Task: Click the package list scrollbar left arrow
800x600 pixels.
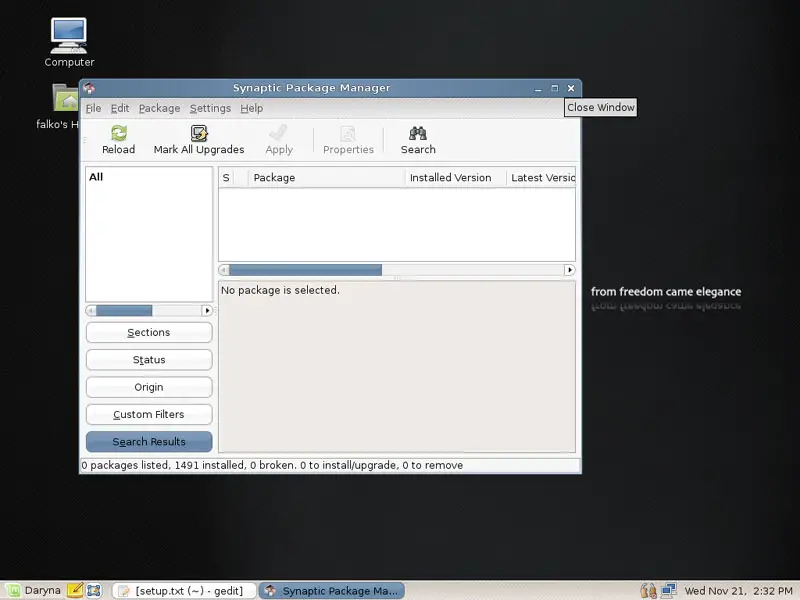Action: (224, 270)
